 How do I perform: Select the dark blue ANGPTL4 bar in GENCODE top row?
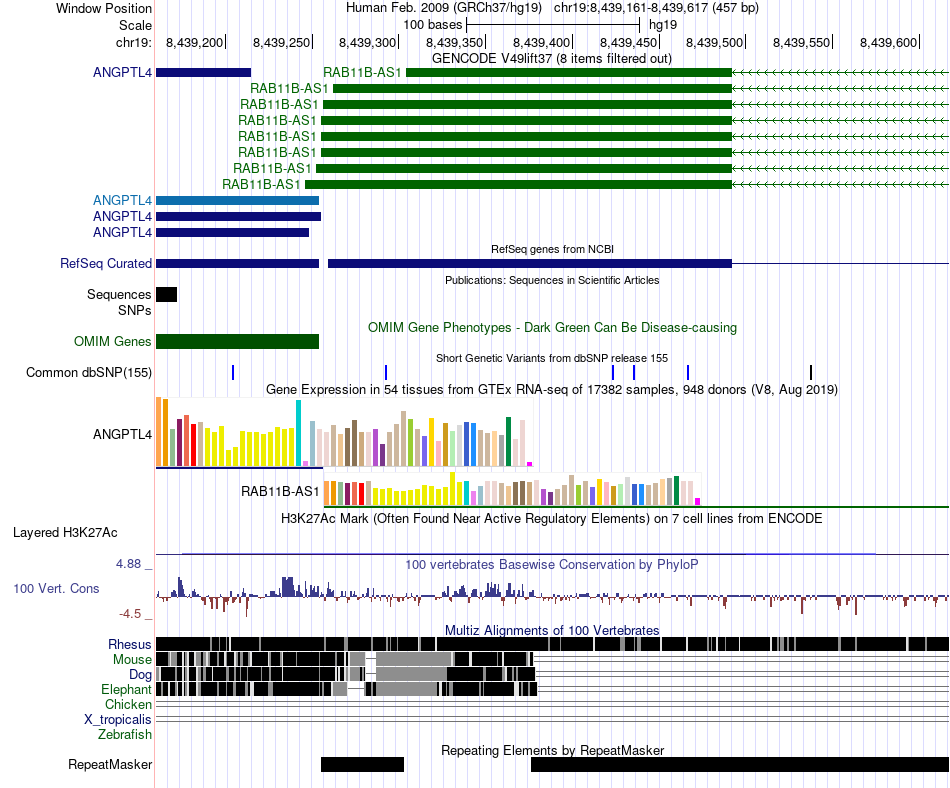pyautogui.click(x=204, y=73)
